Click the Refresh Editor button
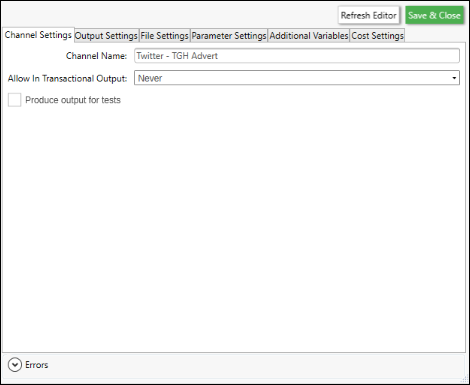This screenshot has width=470, height=385. point(369,15)
